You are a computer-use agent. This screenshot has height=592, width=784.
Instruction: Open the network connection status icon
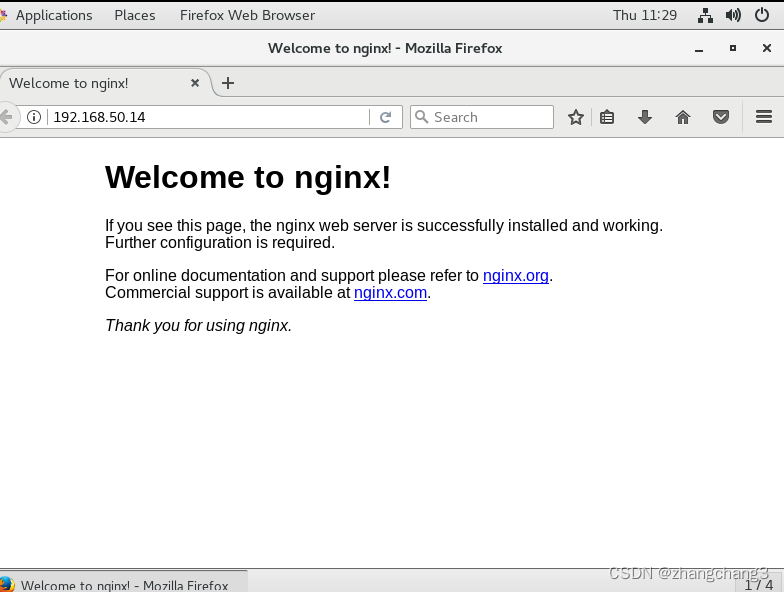click(705, 16)
